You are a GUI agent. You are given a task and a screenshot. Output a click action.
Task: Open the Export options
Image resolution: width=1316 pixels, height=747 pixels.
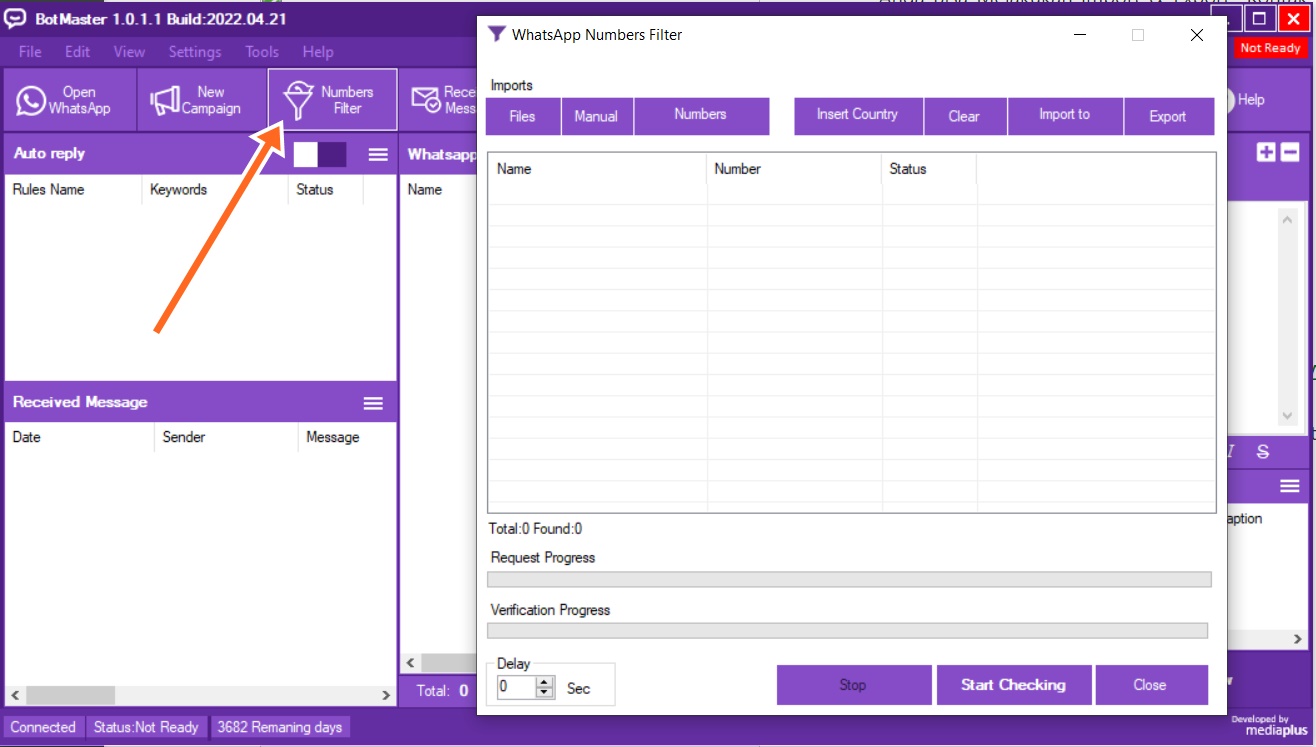(1167, 116)
